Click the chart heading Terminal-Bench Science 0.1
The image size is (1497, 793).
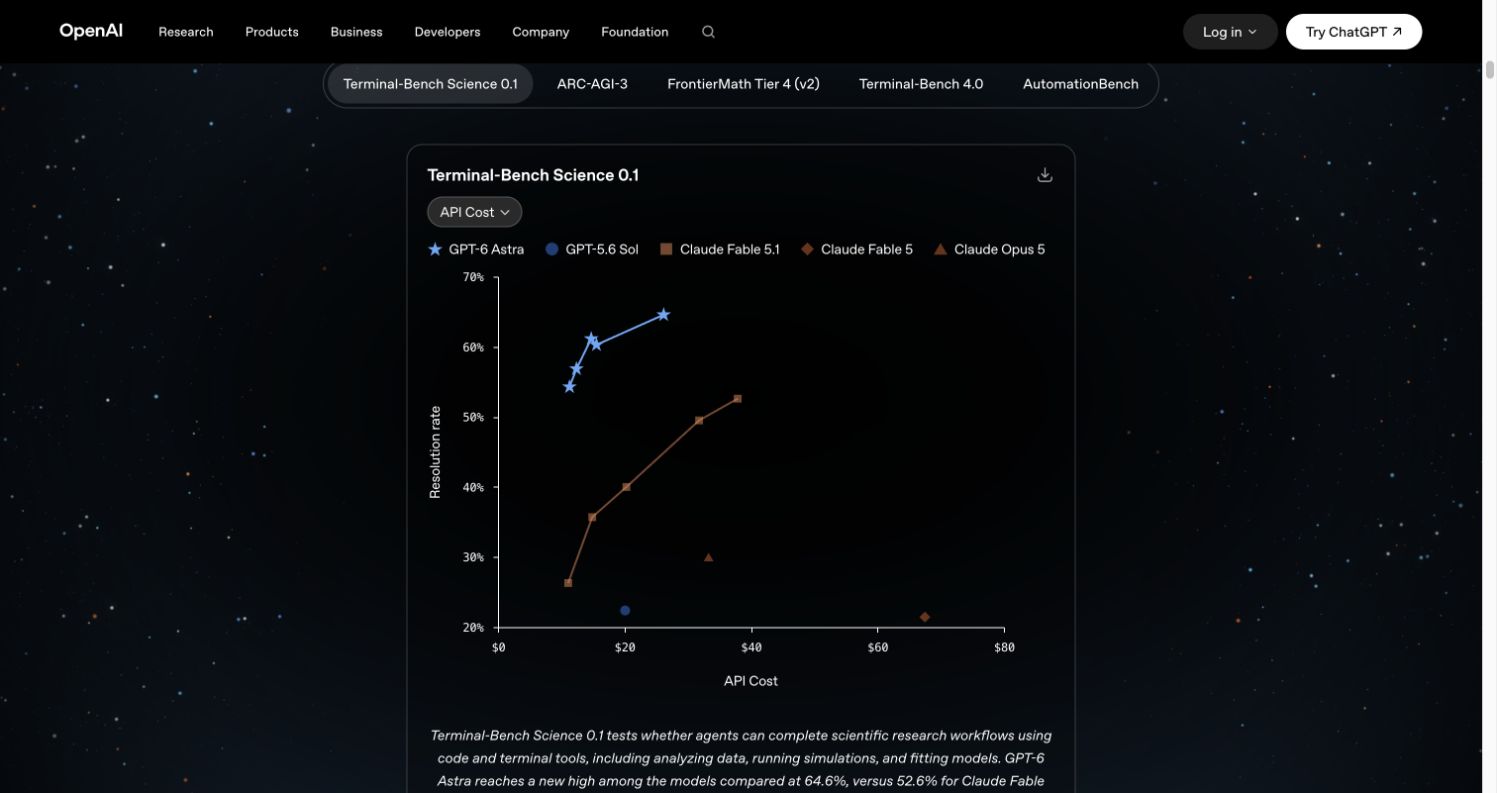click(x=533, y=175)
